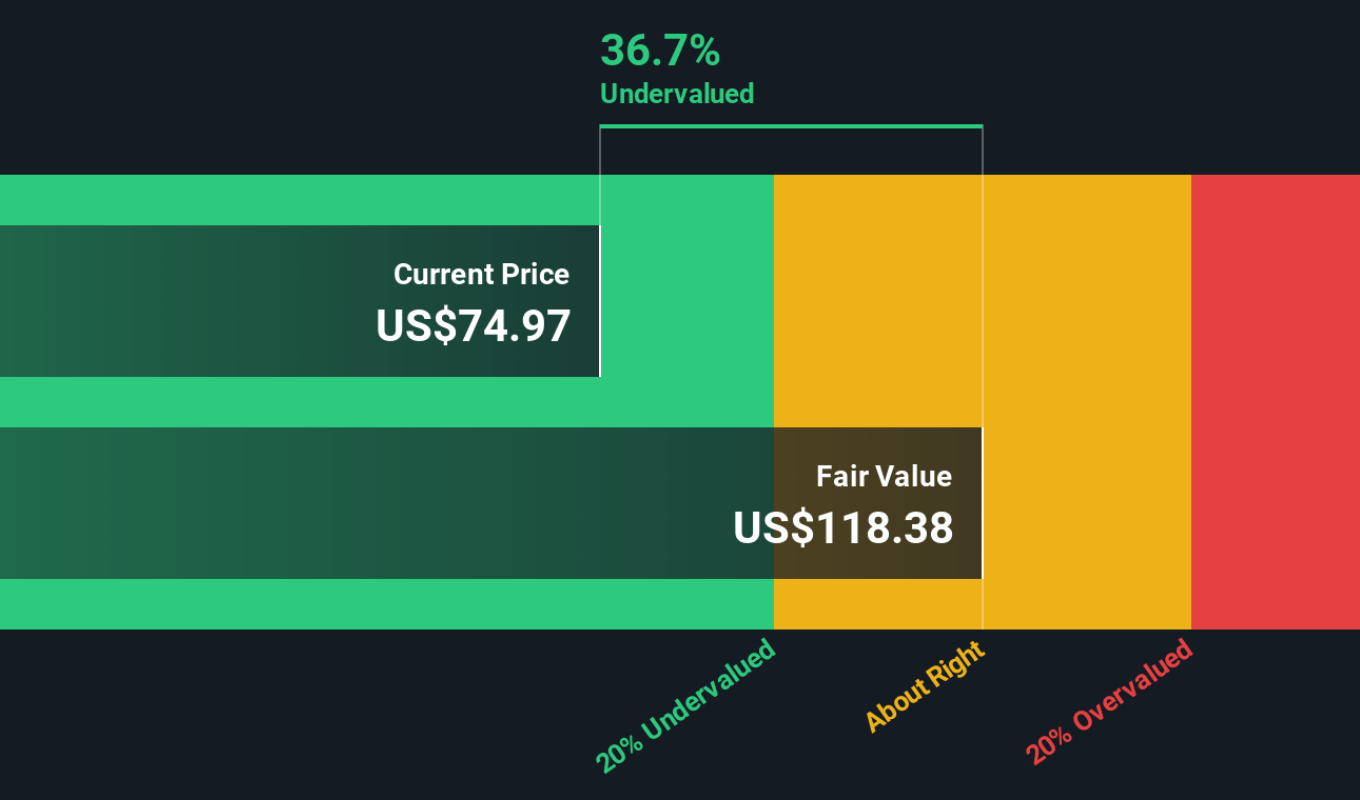Click the 20% Undervalued axis label
This screenshot has height=800, width=1360.
(x=686, y=706)
